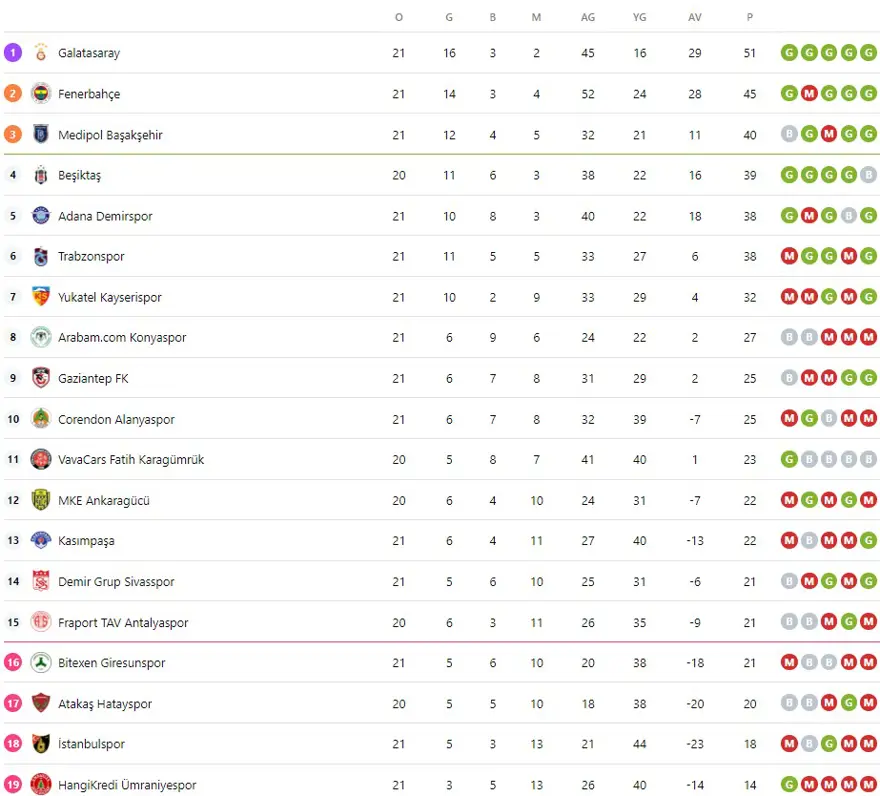Click the Galatasaray club logo
Screen dimensions: 880x796
click(x=41, y=53)
